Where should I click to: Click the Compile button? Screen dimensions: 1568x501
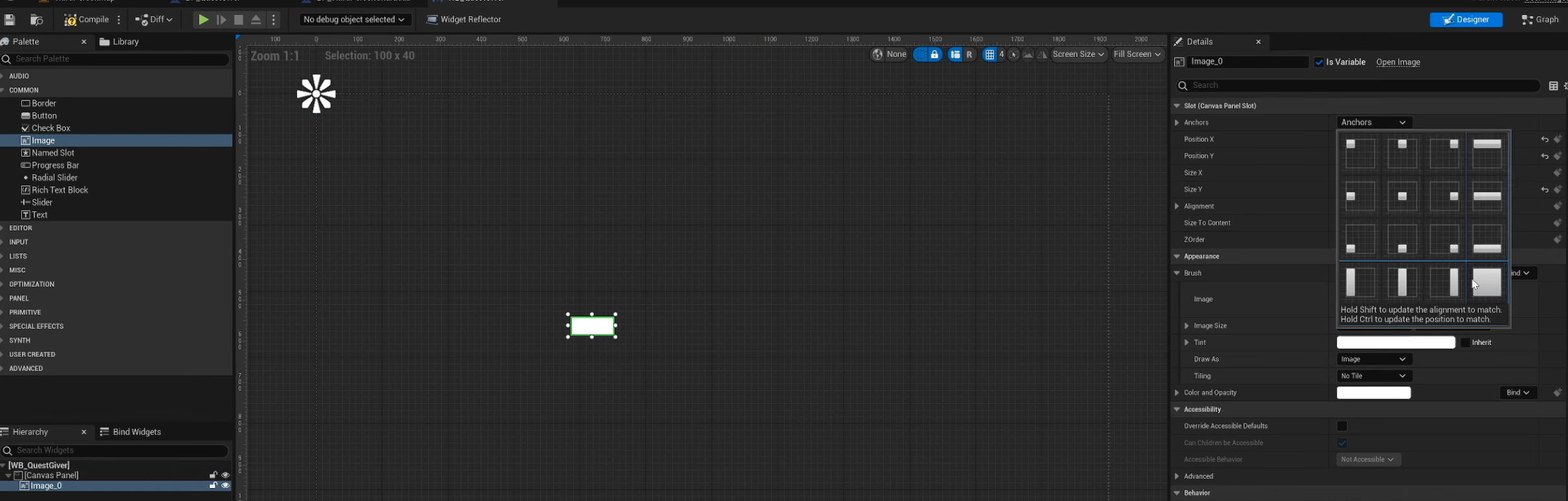pos(87,19)
